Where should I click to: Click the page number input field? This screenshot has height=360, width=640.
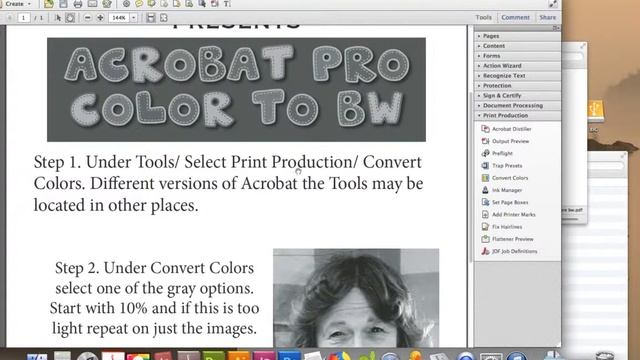(24, 18)
